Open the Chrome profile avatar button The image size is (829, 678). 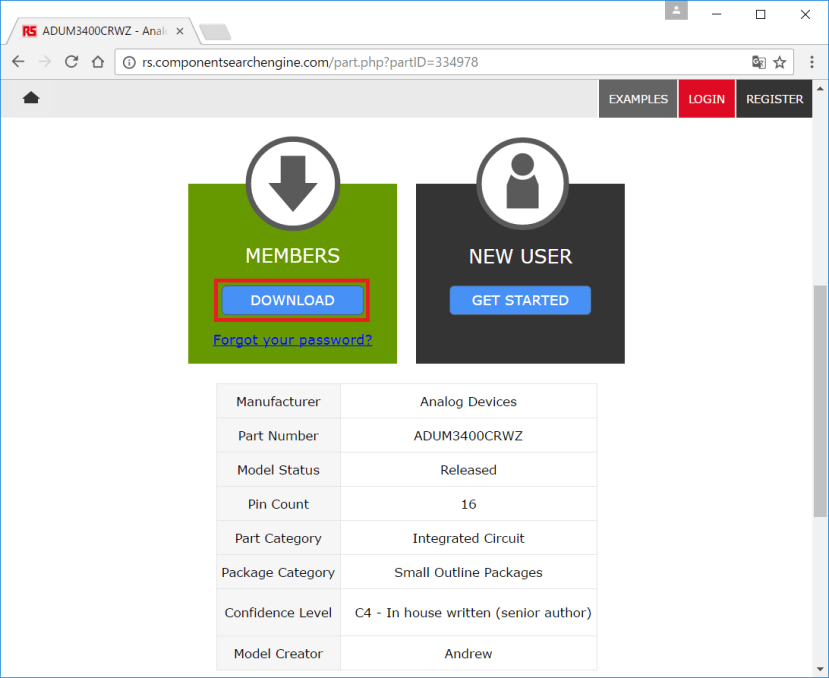(x=676, y=11)
